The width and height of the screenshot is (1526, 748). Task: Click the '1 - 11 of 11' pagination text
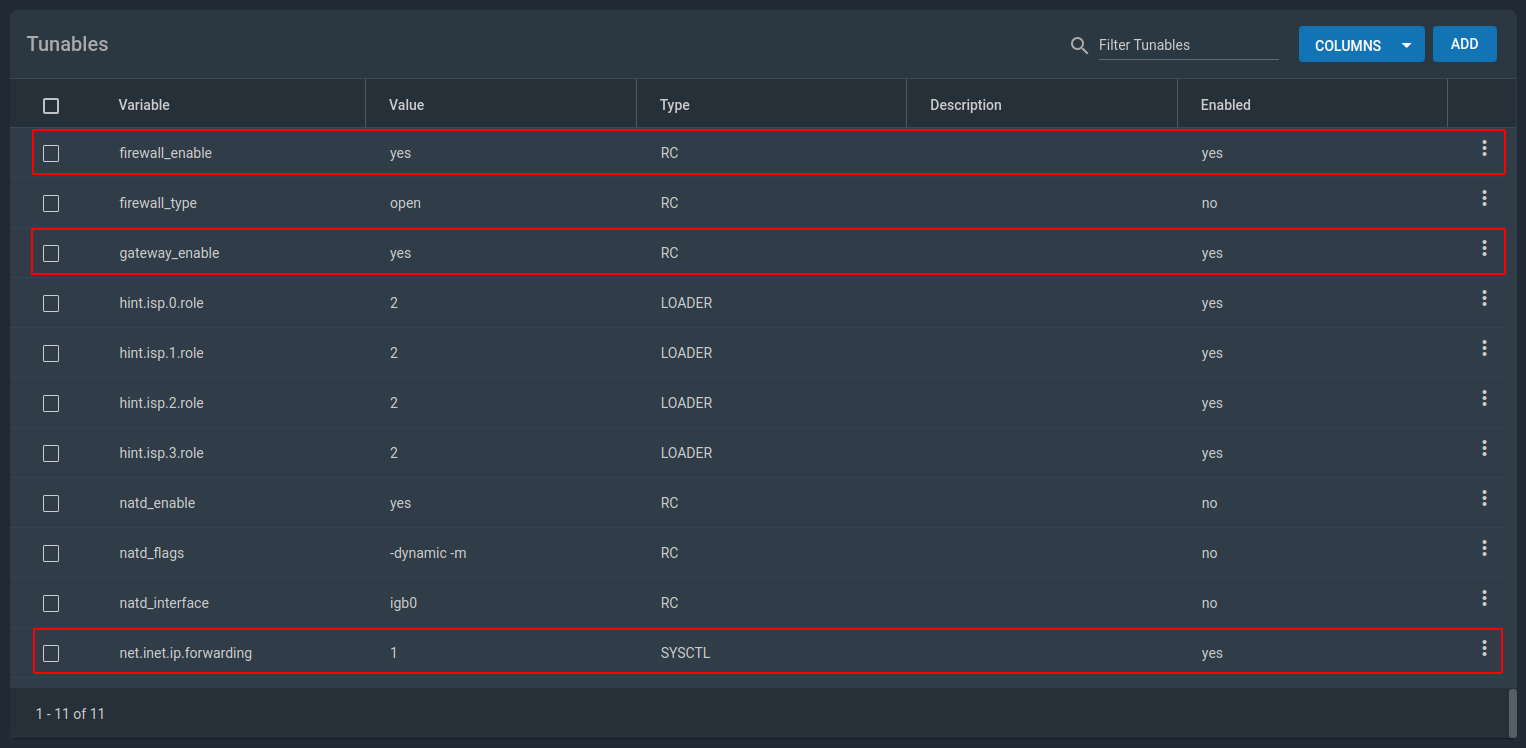(70, 714)
